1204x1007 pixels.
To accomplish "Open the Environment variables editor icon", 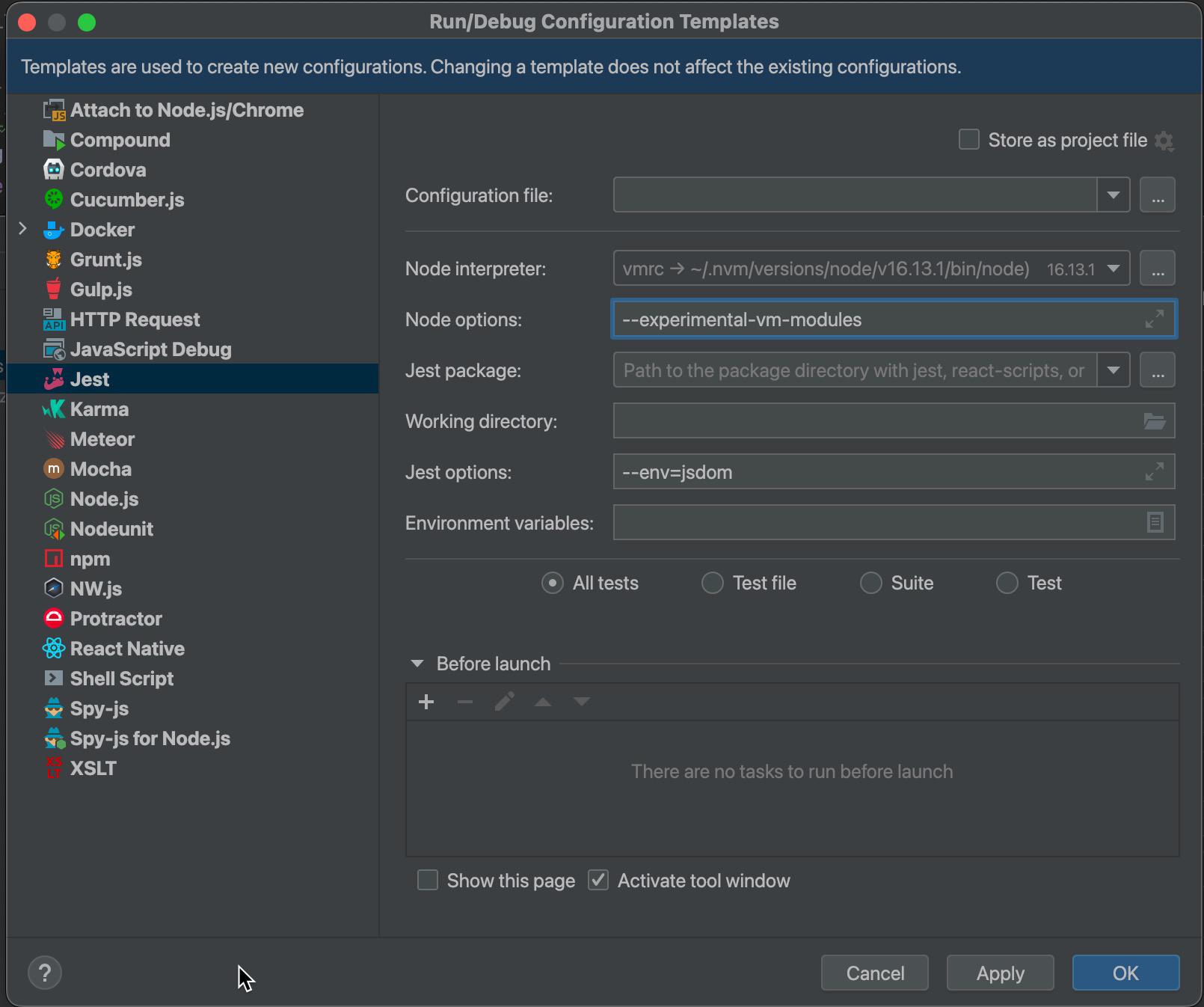I will pyautogui.click(x=1155, y=522).
